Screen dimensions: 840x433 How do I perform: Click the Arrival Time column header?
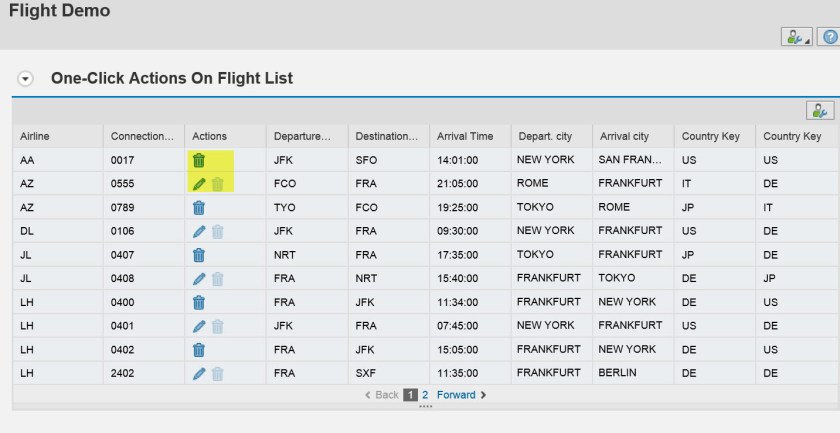[x=465, y=136]
